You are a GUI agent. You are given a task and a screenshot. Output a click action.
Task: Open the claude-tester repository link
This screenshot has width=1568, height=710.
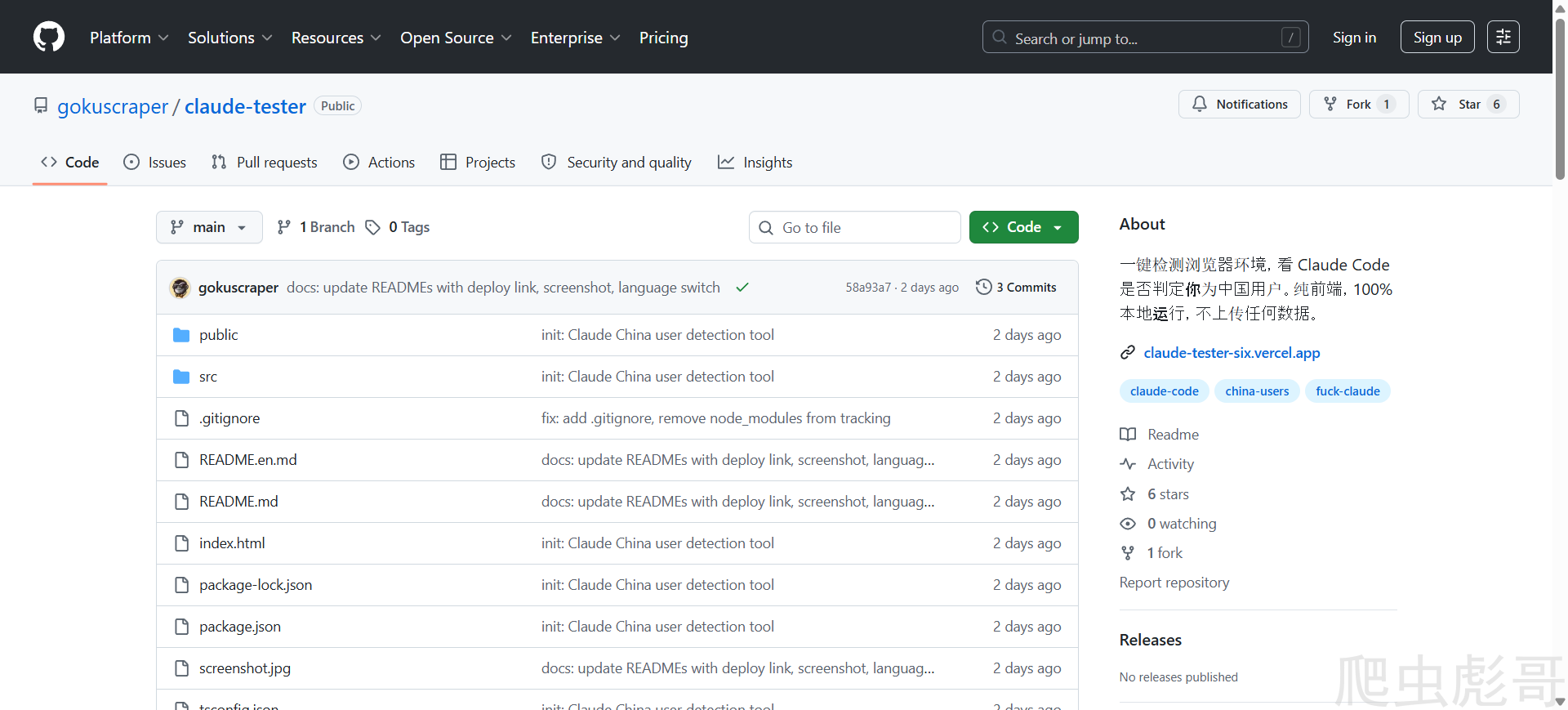(245, 106)
